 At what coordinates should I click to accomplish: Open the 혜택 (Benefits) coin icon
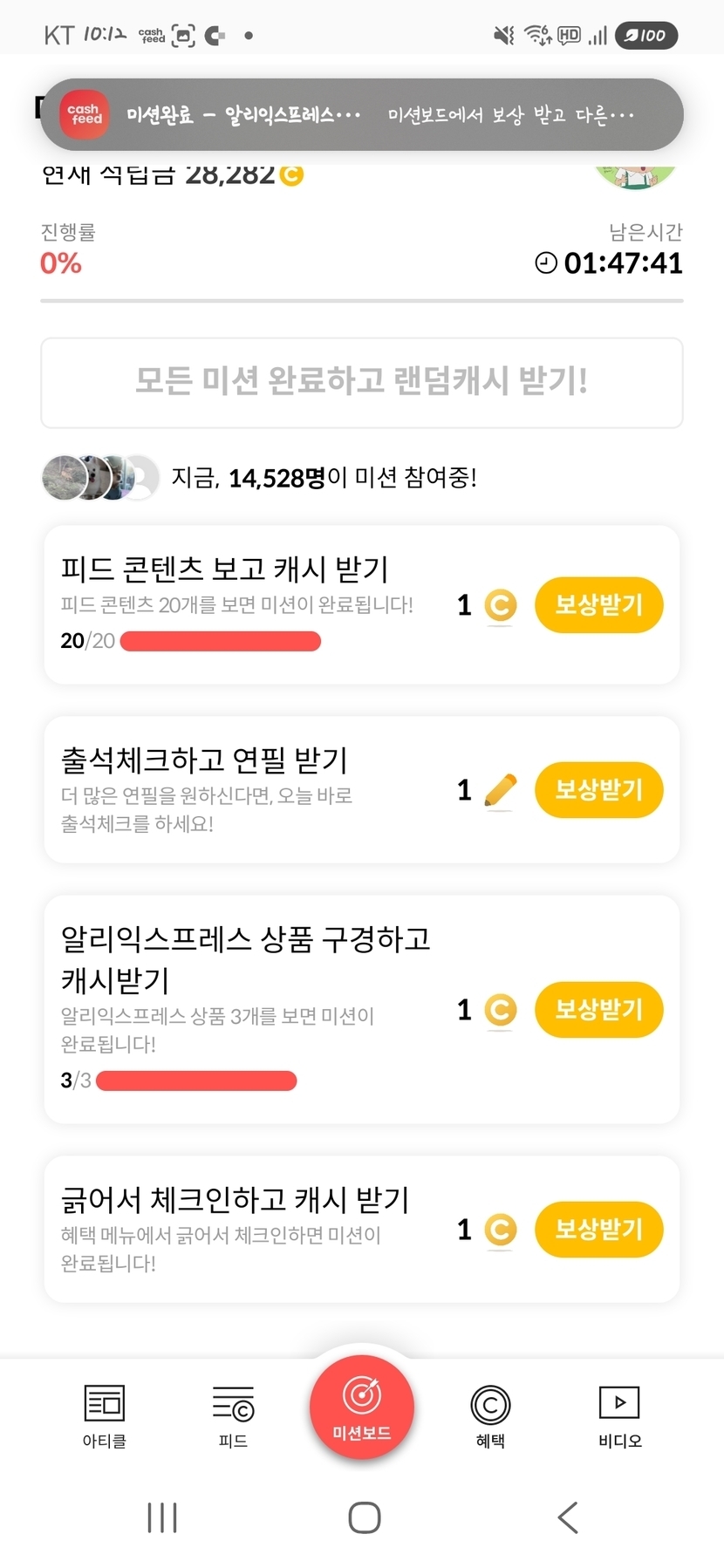(490, 1404)
